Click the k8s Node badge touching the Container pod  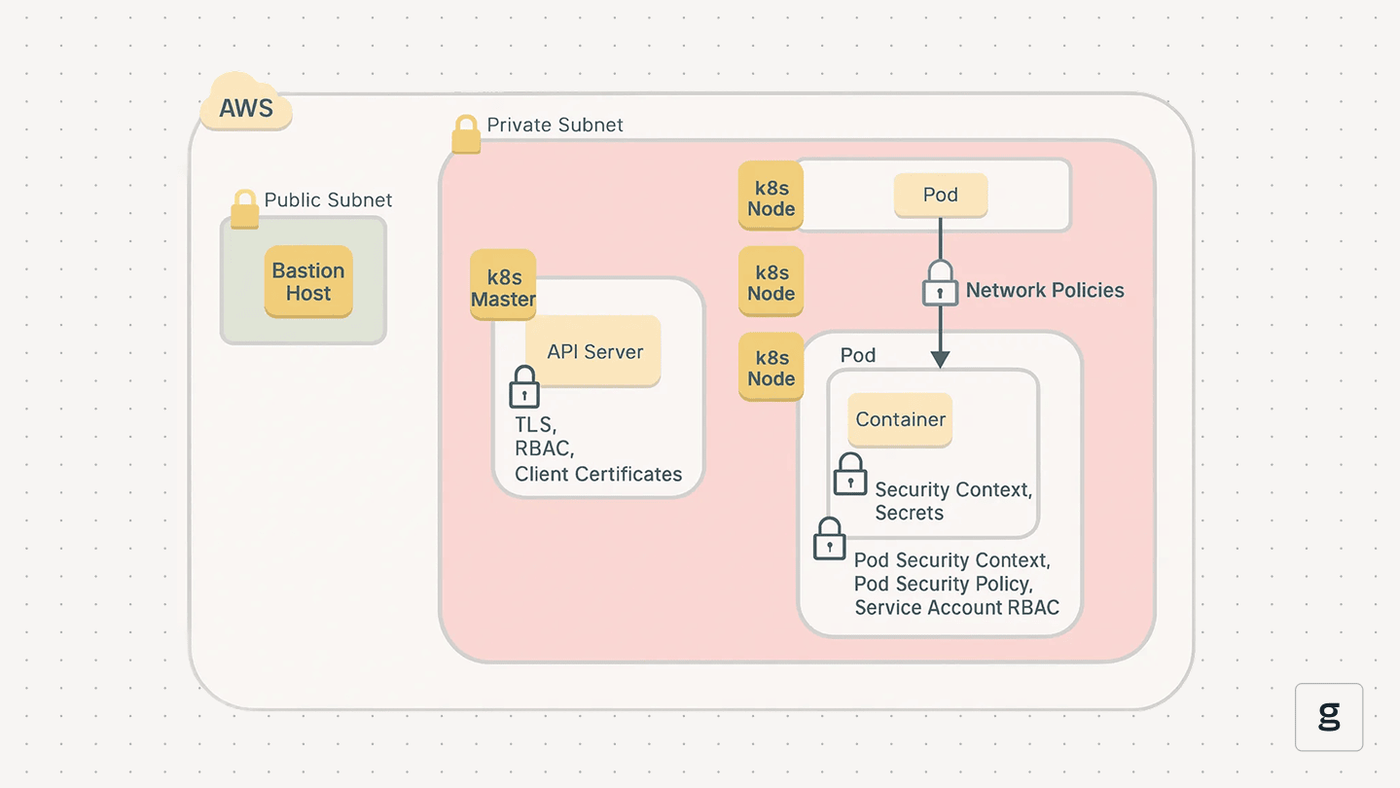click(771, 367)
